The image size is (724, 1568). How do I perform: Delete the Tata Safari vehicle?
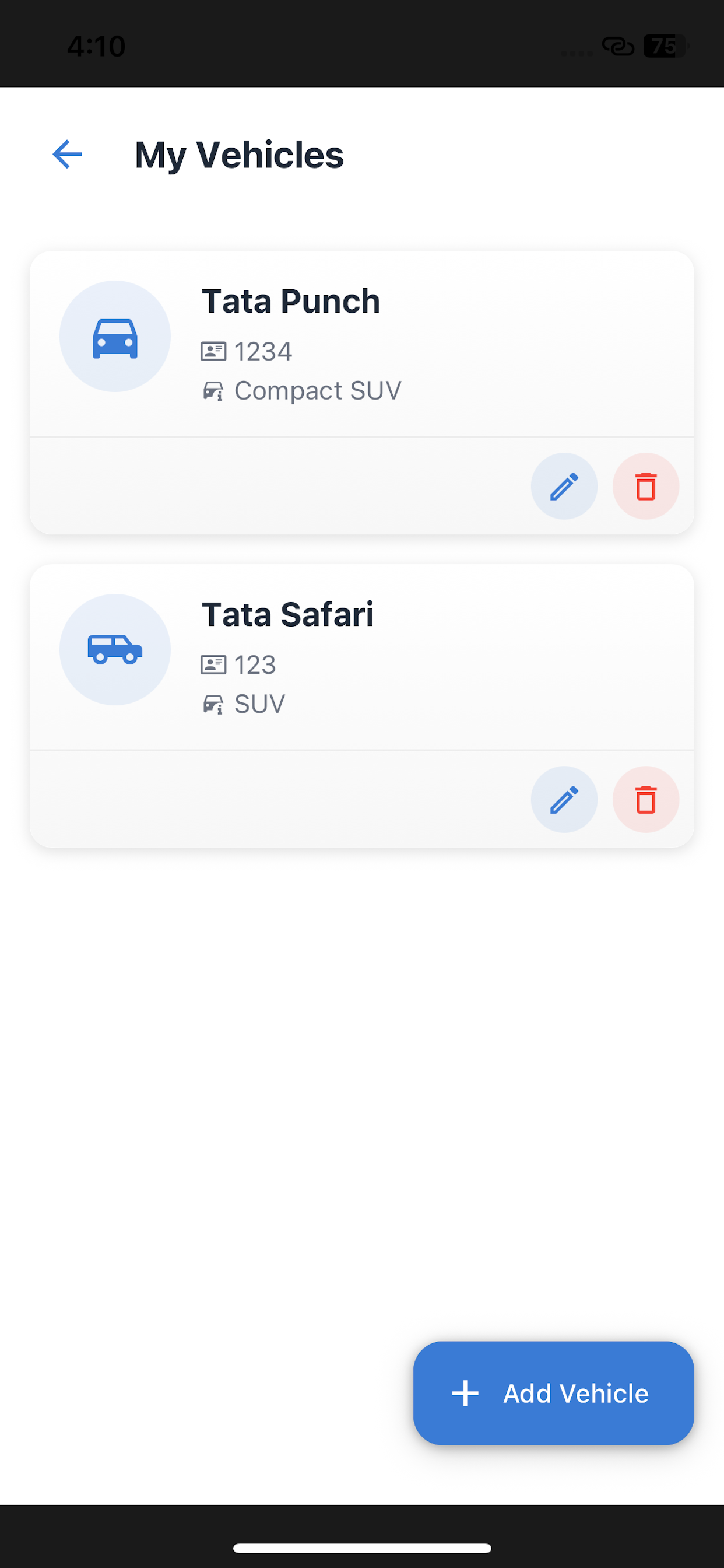click(645, 799)
